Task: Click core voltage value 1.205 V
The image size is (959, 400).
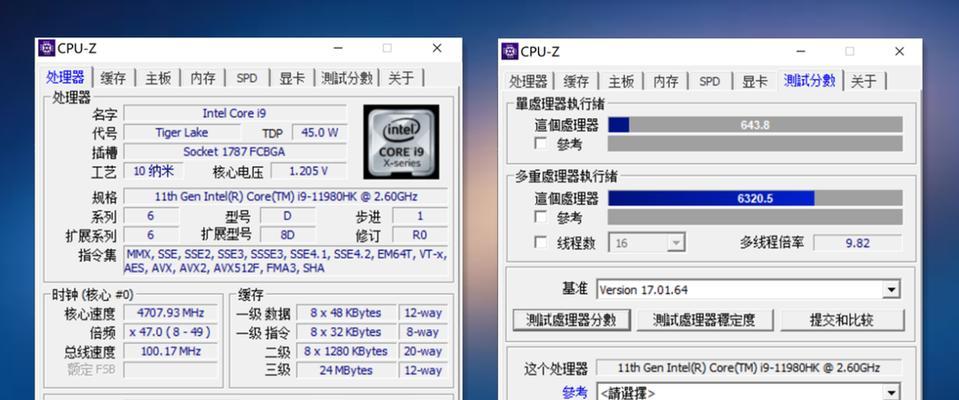Action: pyautogui.click(x=308, y=171)
